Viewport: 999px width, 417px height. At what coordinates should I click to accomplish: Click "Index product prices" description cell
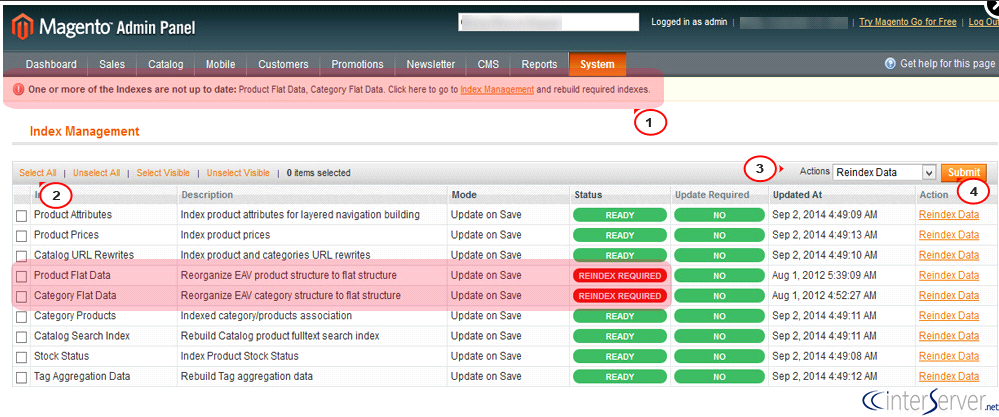click(226, 235)
